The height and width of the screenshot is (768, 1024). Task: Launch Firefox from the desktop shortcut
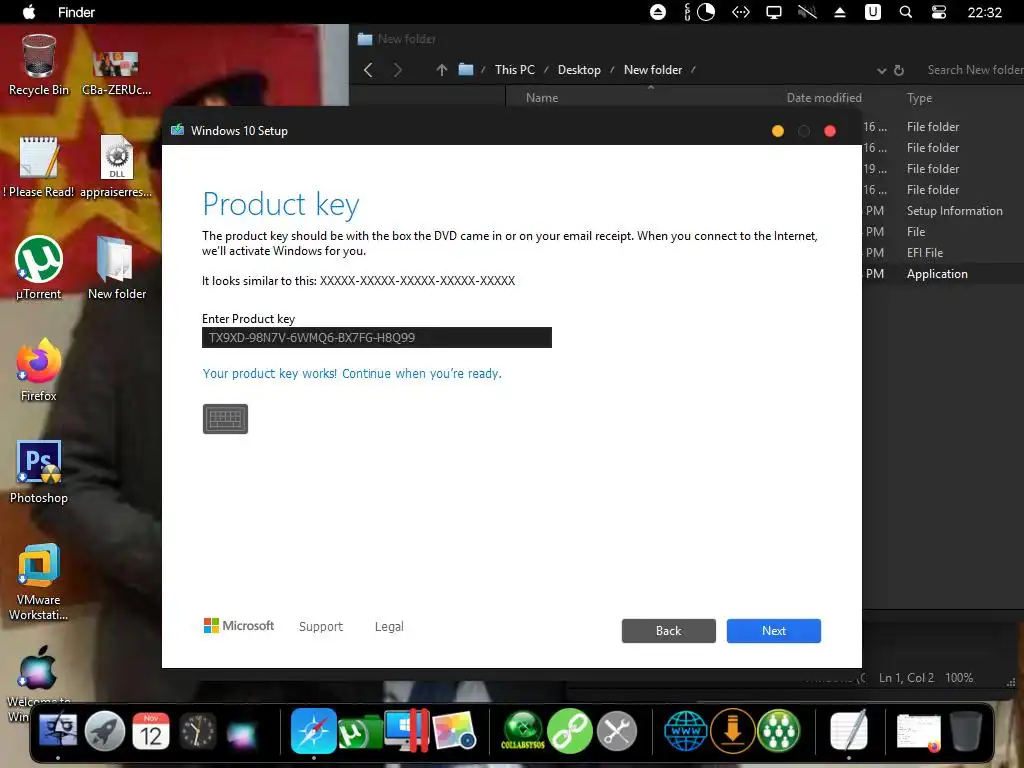point(39,370)
